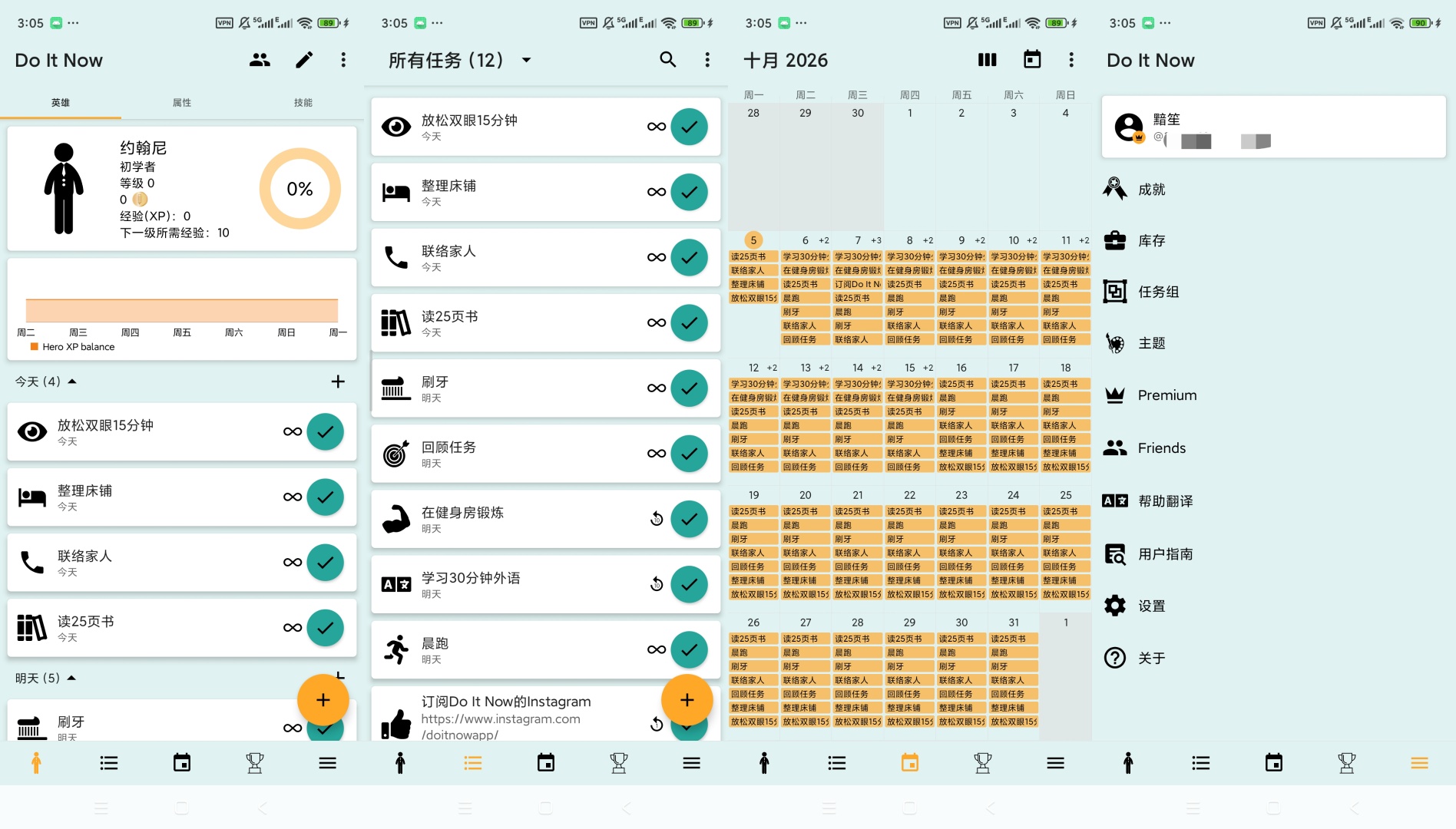This screenshot has height=829, width=1456.
Task: Open overflow menu on all tasks screen
Action: pos(707,60)
